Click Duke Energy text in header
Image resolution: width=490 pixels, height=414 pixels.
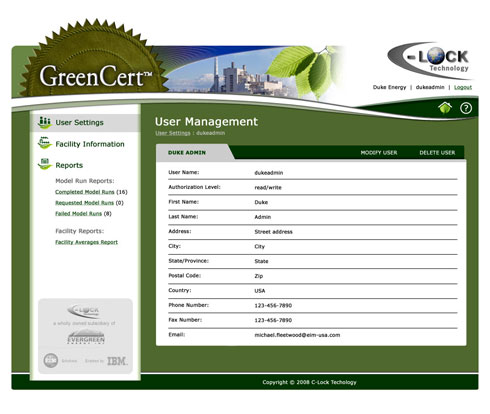click(x=389, y=87)
